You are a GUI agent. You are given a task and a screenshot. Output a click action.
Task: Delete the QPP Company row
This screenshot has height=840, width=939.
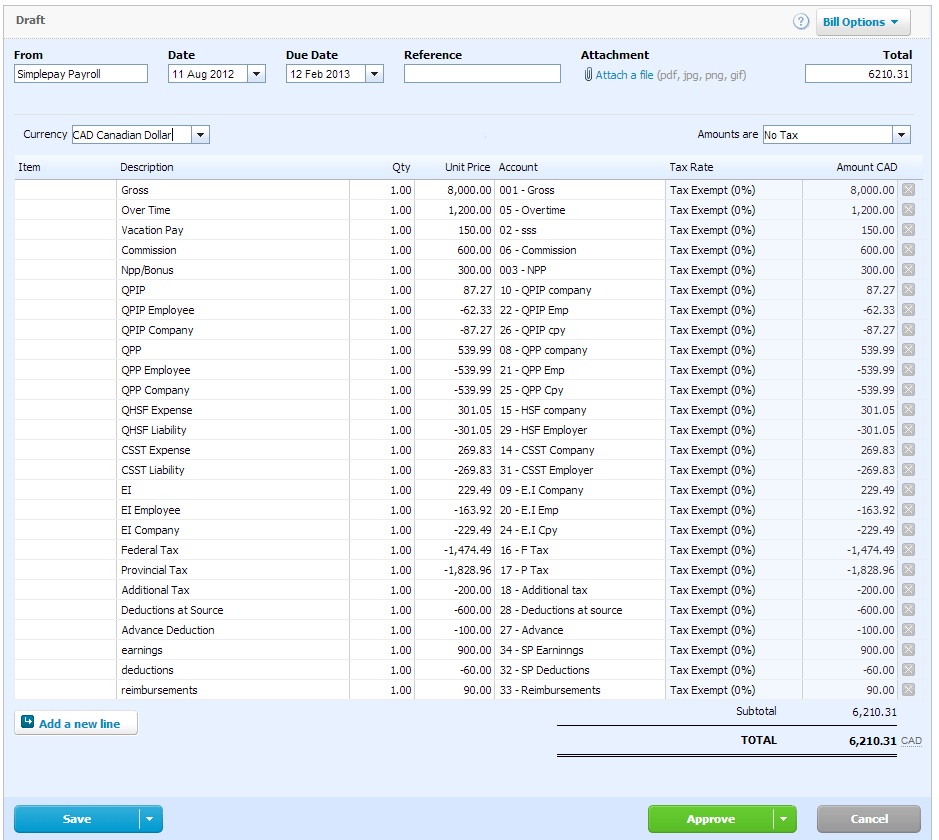[x=908, y=390]
